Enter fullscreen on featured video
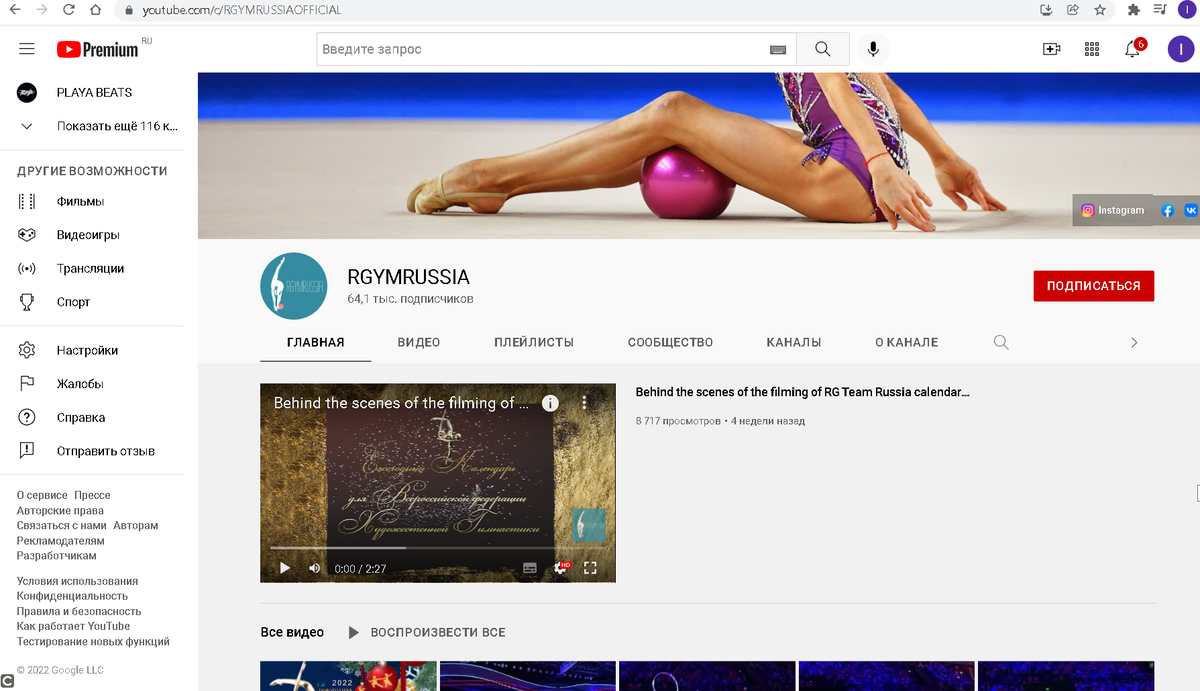 (x=590, y=568)
